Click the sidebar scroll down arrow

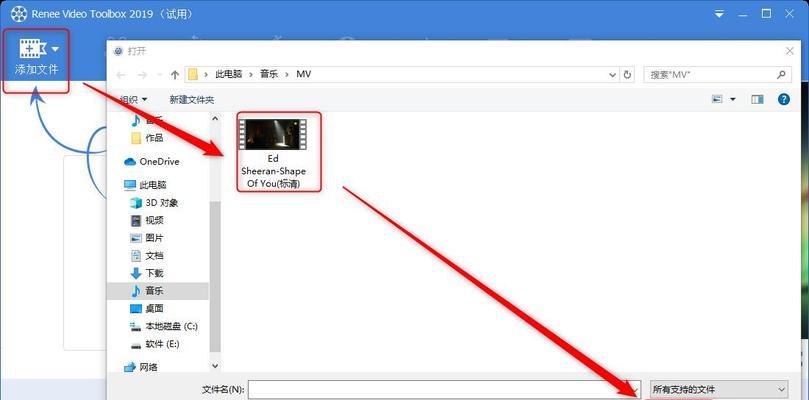pyautogui.click(x=215, y=365)
